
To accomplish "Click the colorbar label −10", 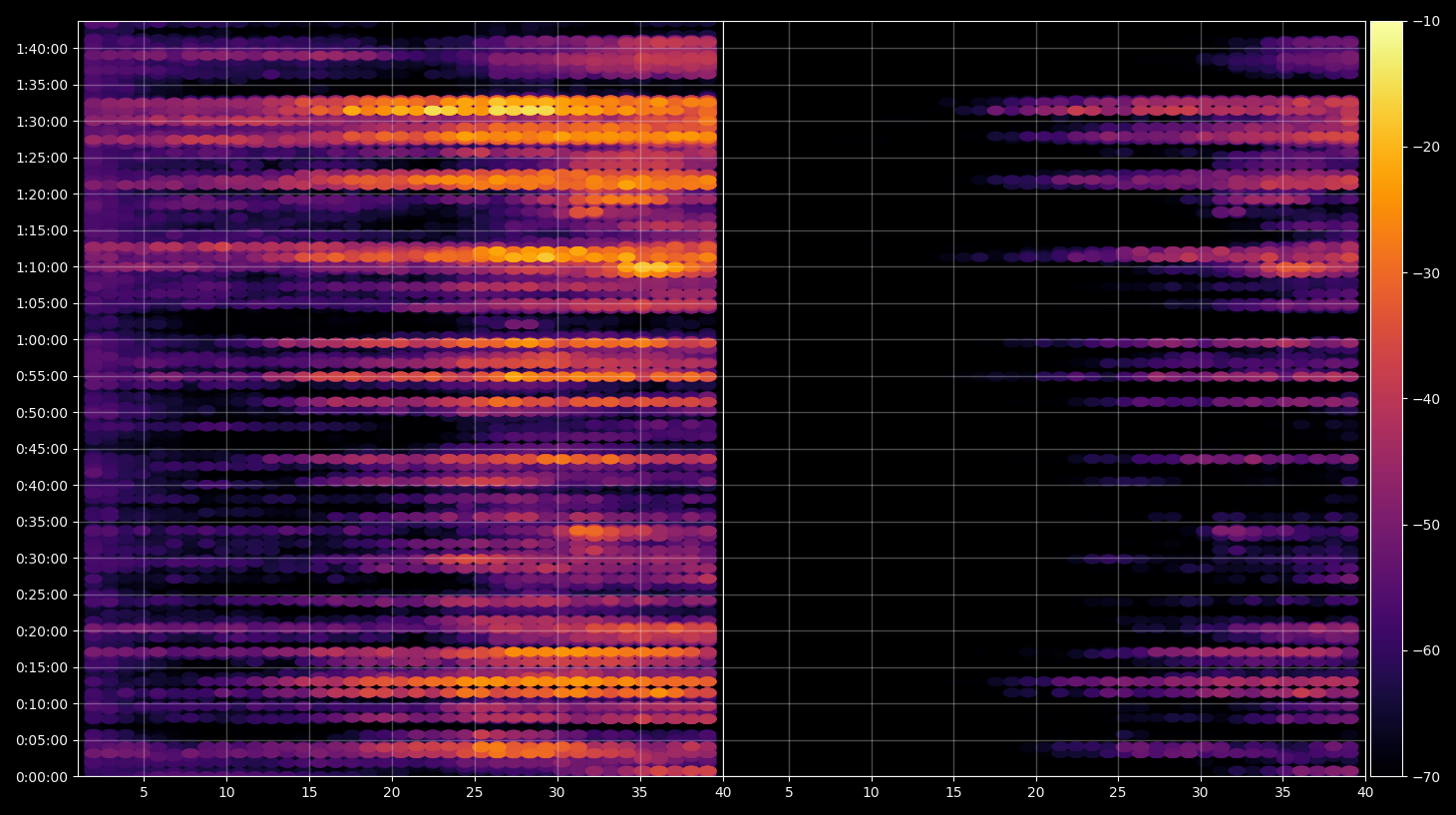I will click(1425, 21).
